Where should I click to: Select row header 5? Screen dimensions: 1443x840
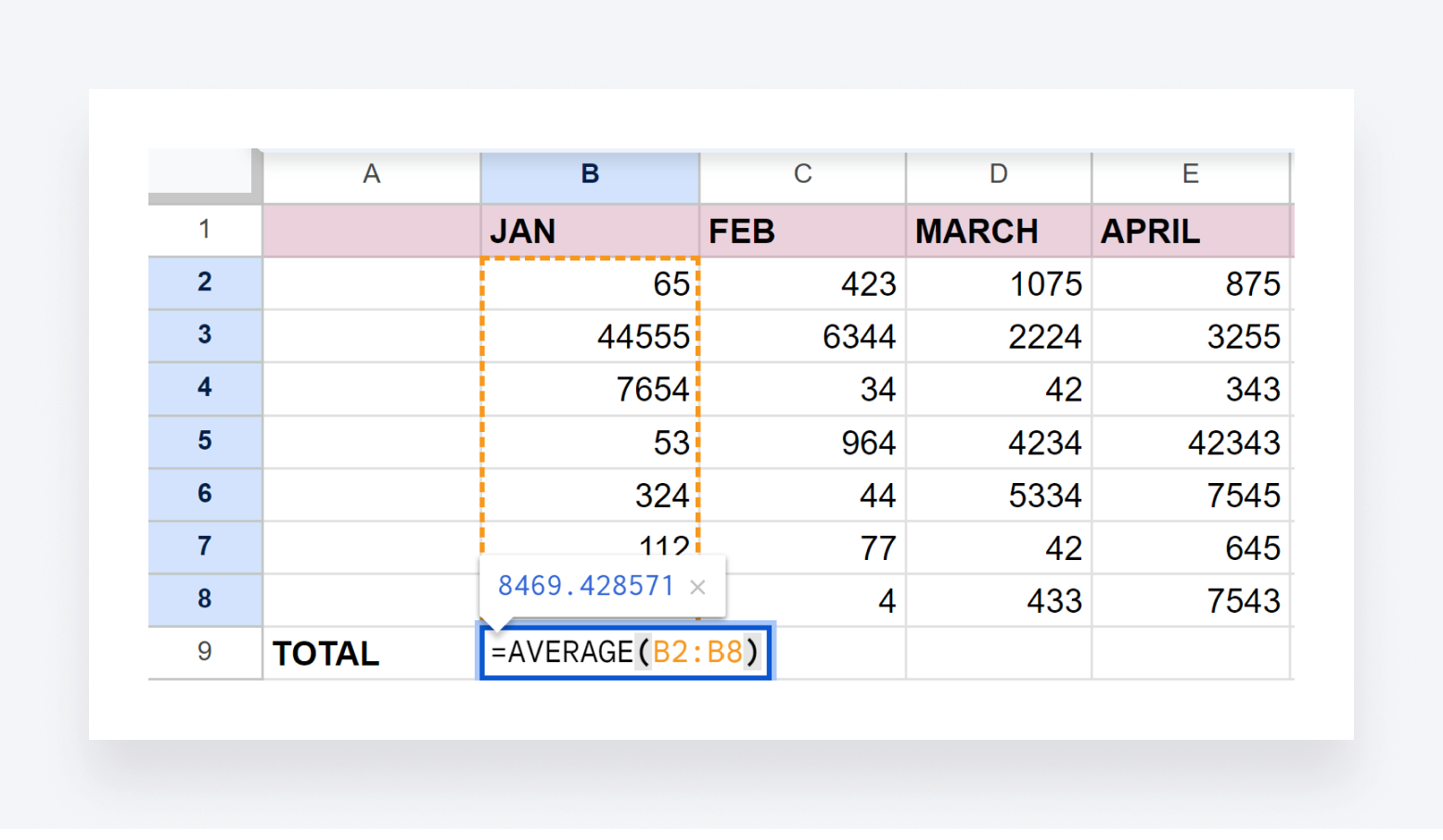pos(204,440)
